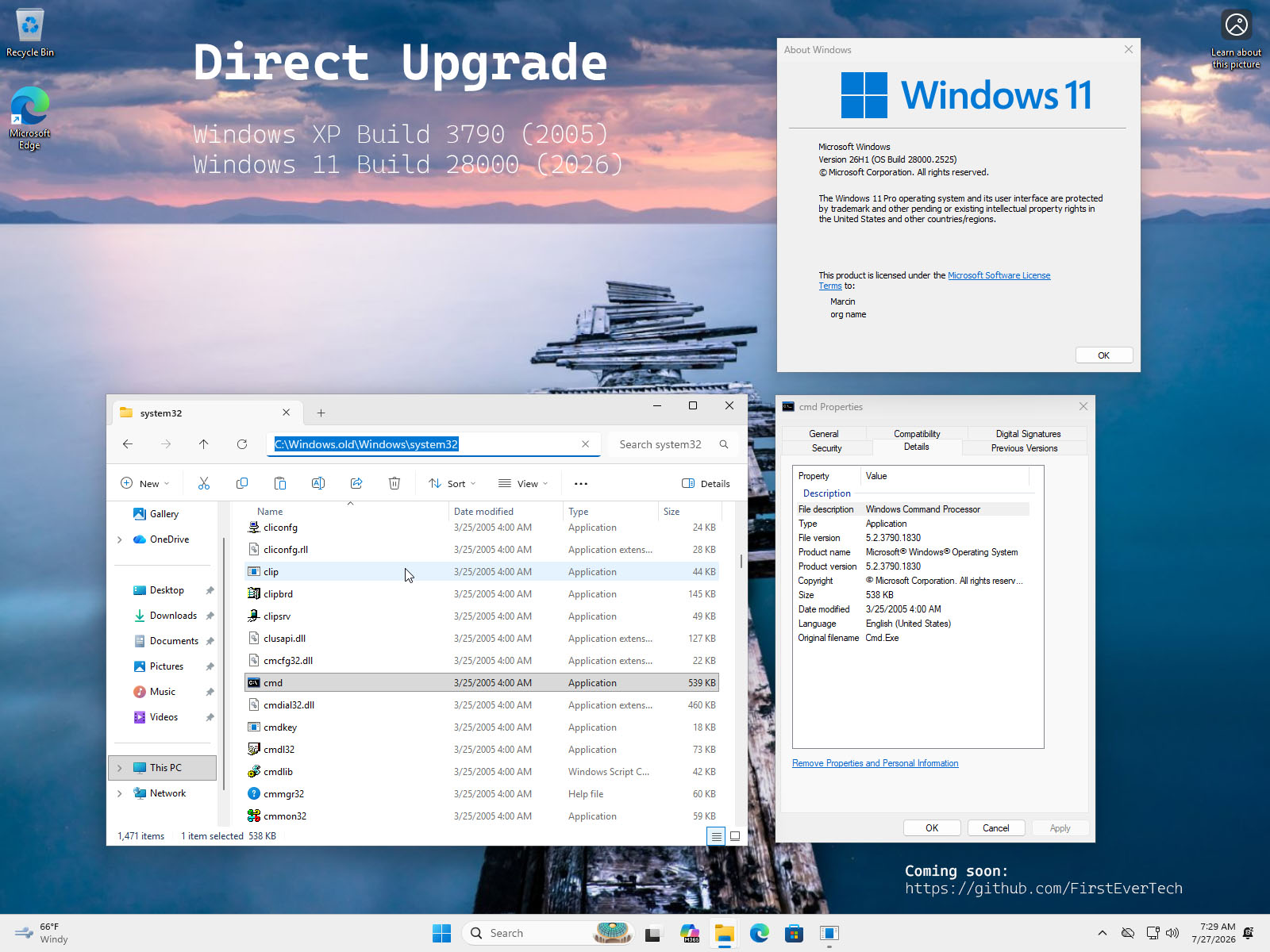
Task: Open Edge browser from the taskbar
Action: pyautogui.click(x=760, y=933)
